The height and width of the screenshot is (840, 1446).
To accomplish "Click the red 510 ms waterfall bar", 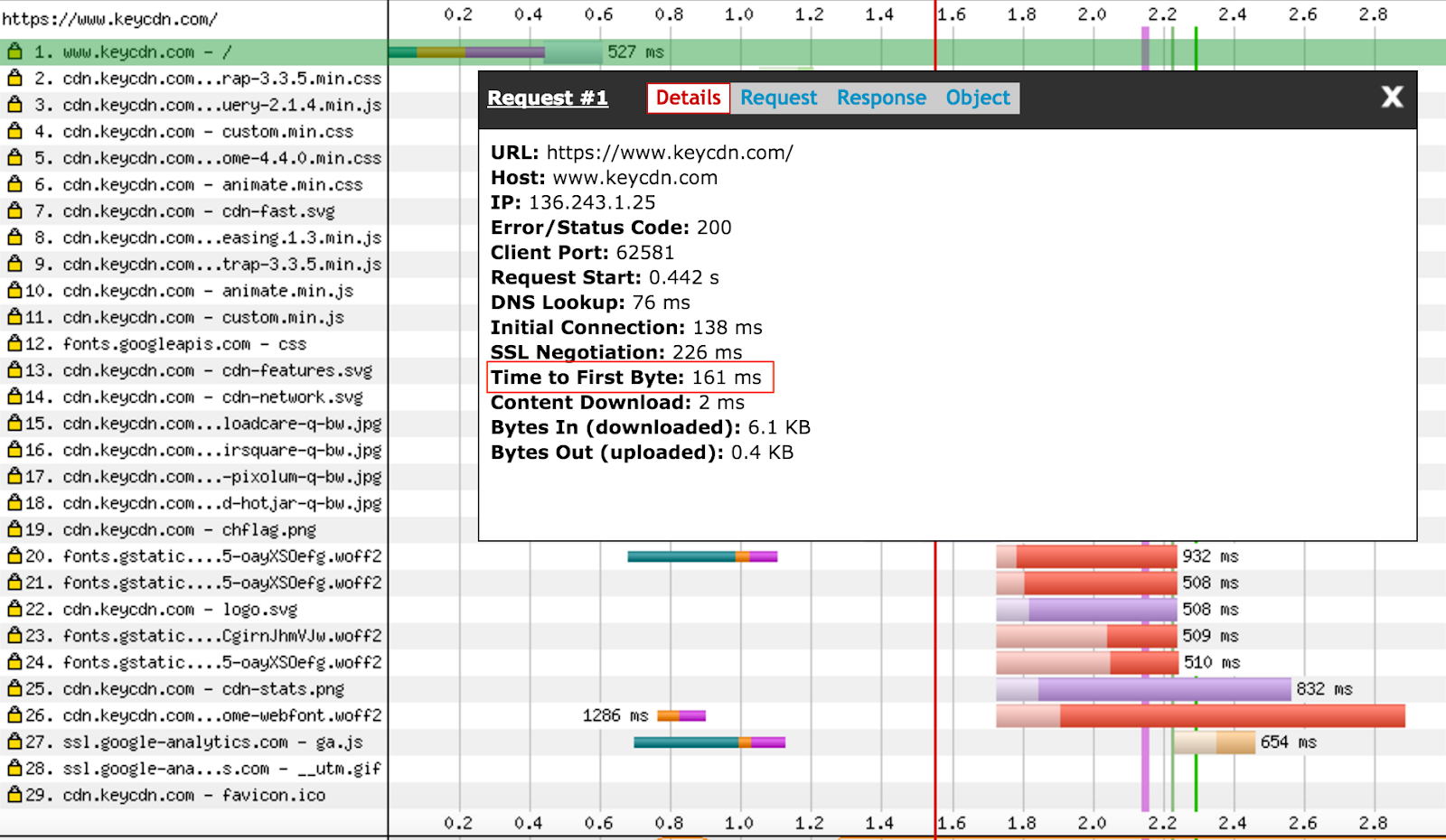I will pyautogui.click(x=1087, y=663).
